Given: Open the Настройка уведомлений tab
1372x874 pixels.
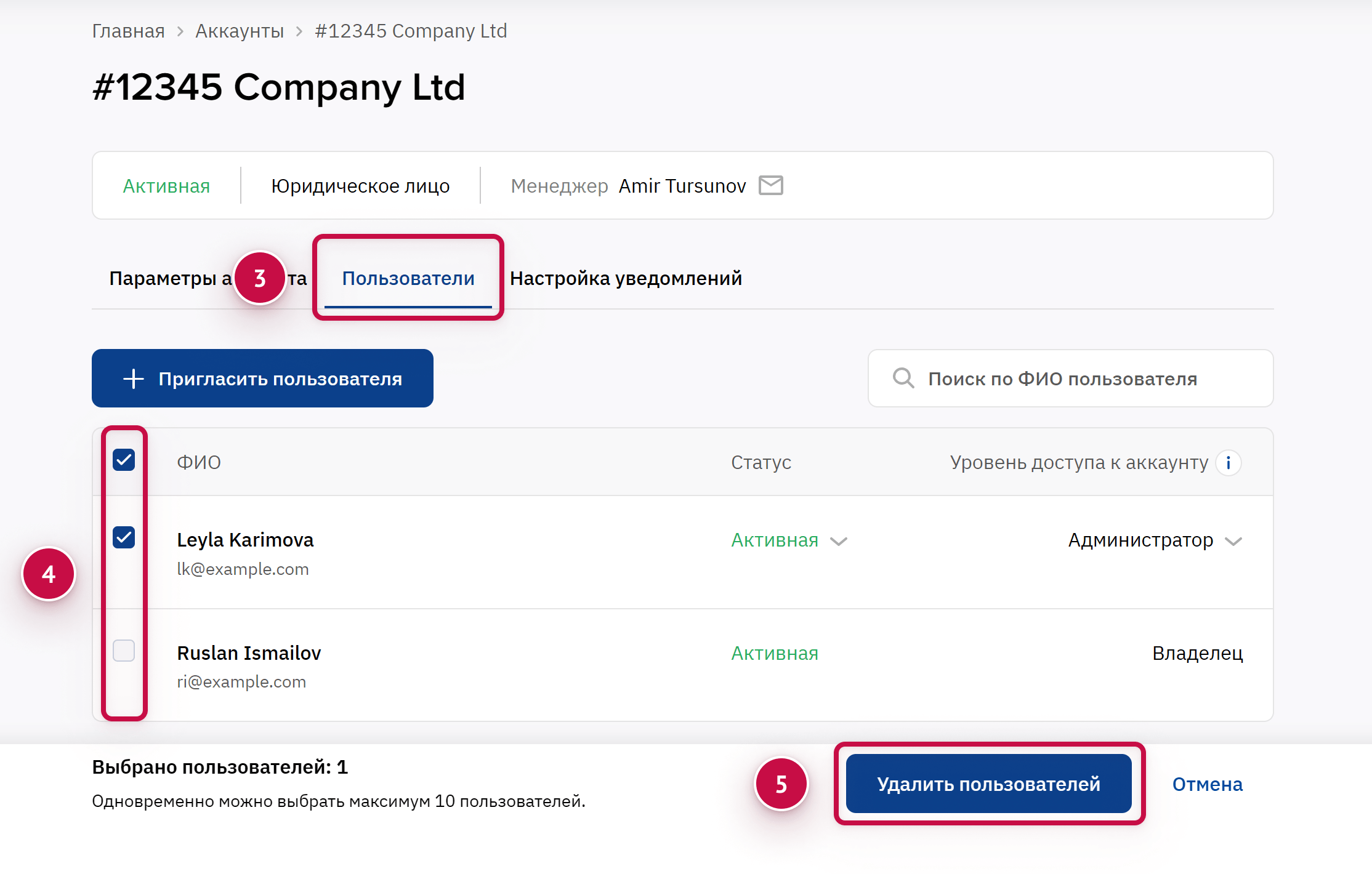Looking at the screenshot, I should [x=626, y=278].
